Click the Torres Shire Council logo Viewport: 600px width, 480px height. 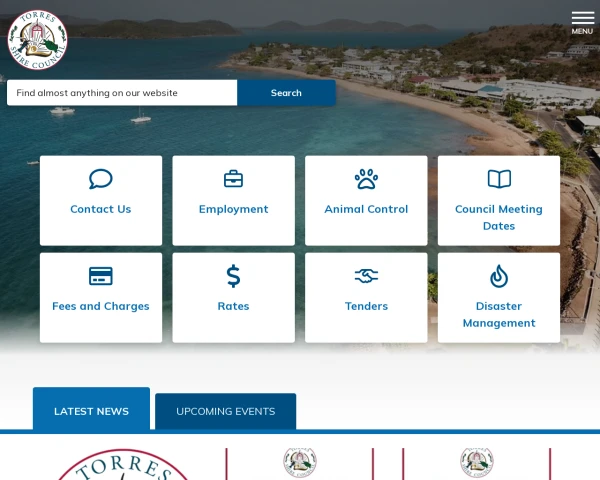click(38, 40)
